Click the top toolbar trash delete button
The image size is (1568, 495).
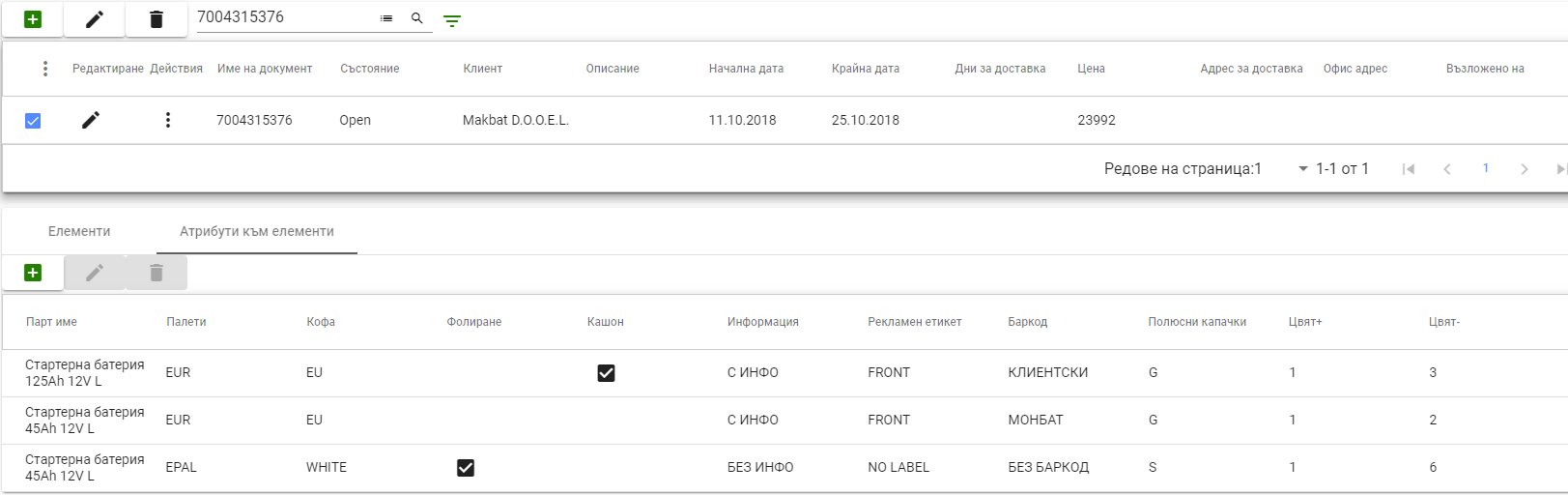click(x=157, y=19)
